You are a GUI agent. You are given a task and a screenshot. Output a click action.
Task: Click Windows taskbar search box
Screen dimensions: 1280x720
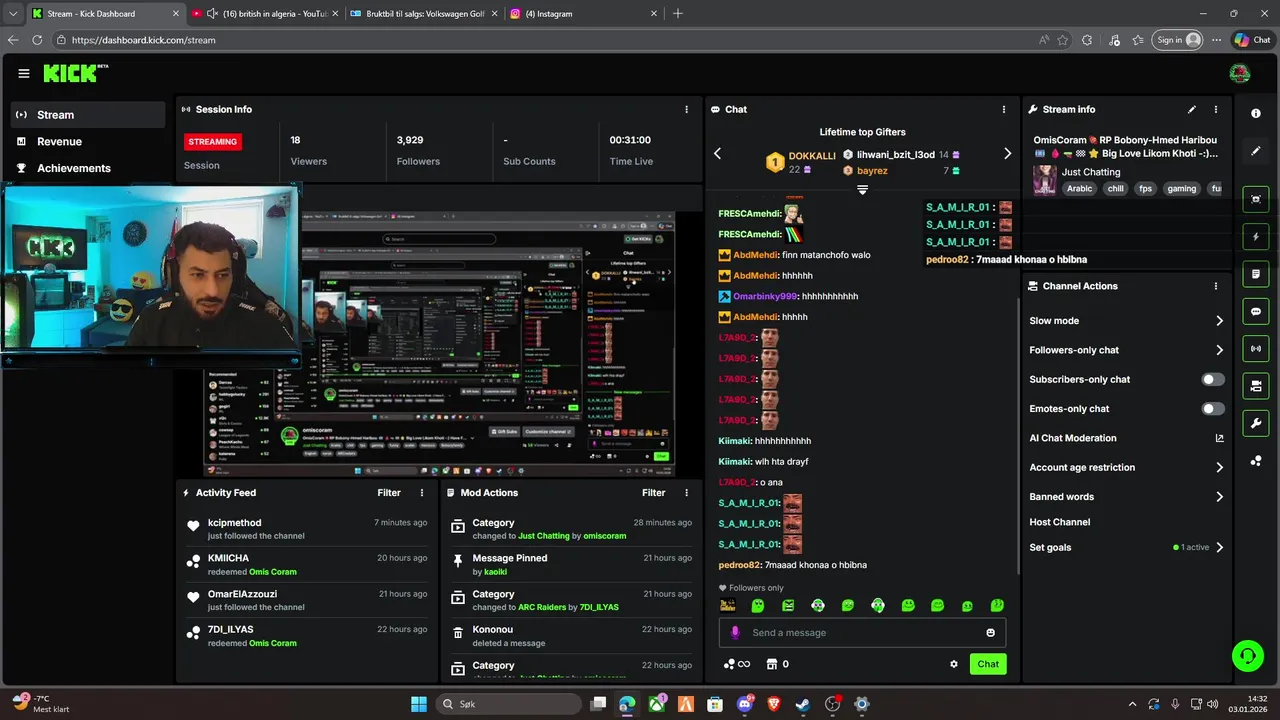click(508, 704)
